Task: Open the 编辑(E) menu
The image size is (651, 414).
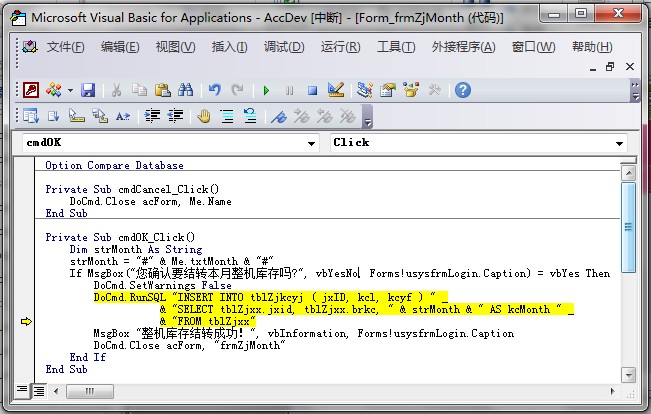Action: coord(120,47)
